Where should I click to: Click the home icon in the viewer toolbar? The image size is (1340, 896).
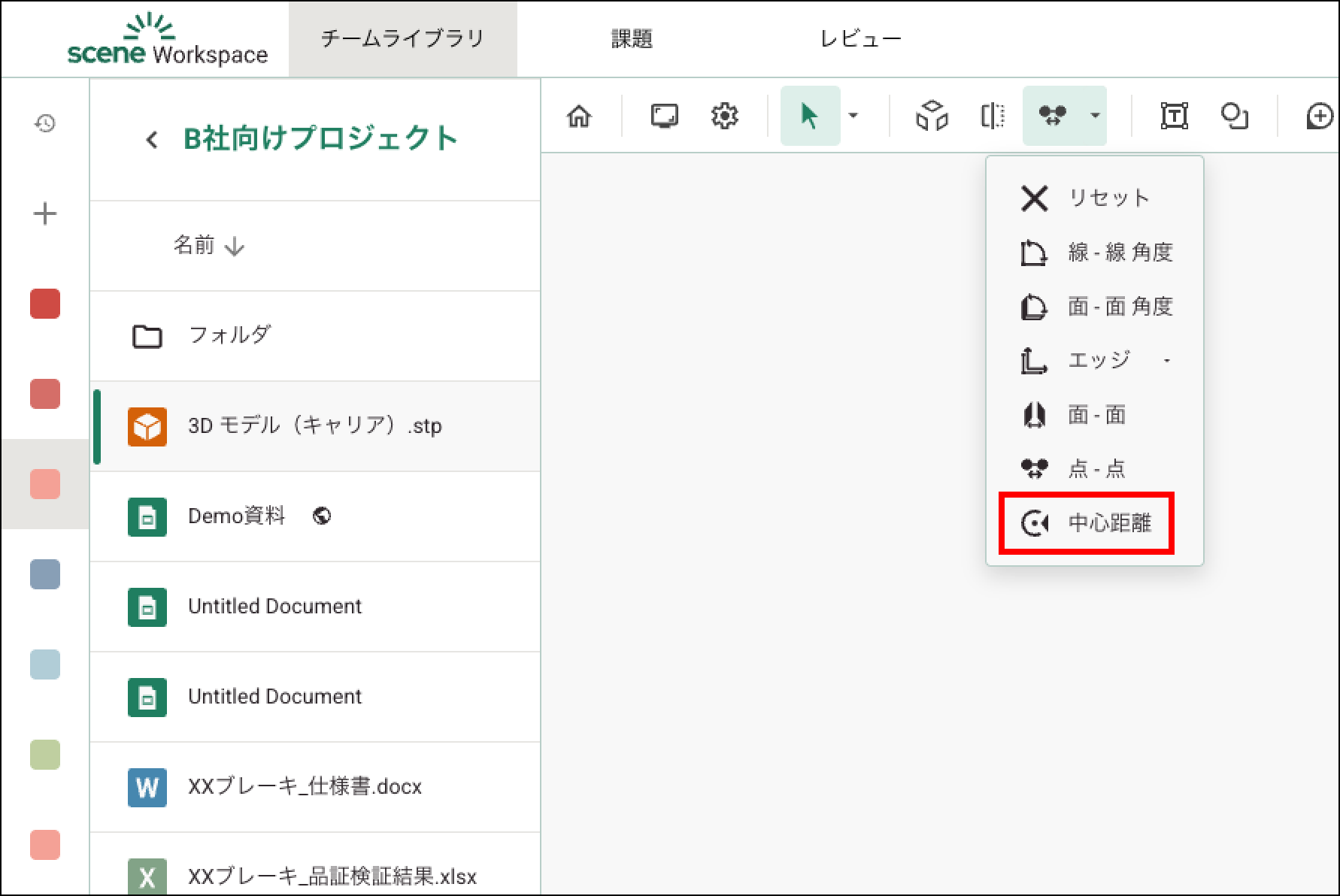[x=579, y=117]
